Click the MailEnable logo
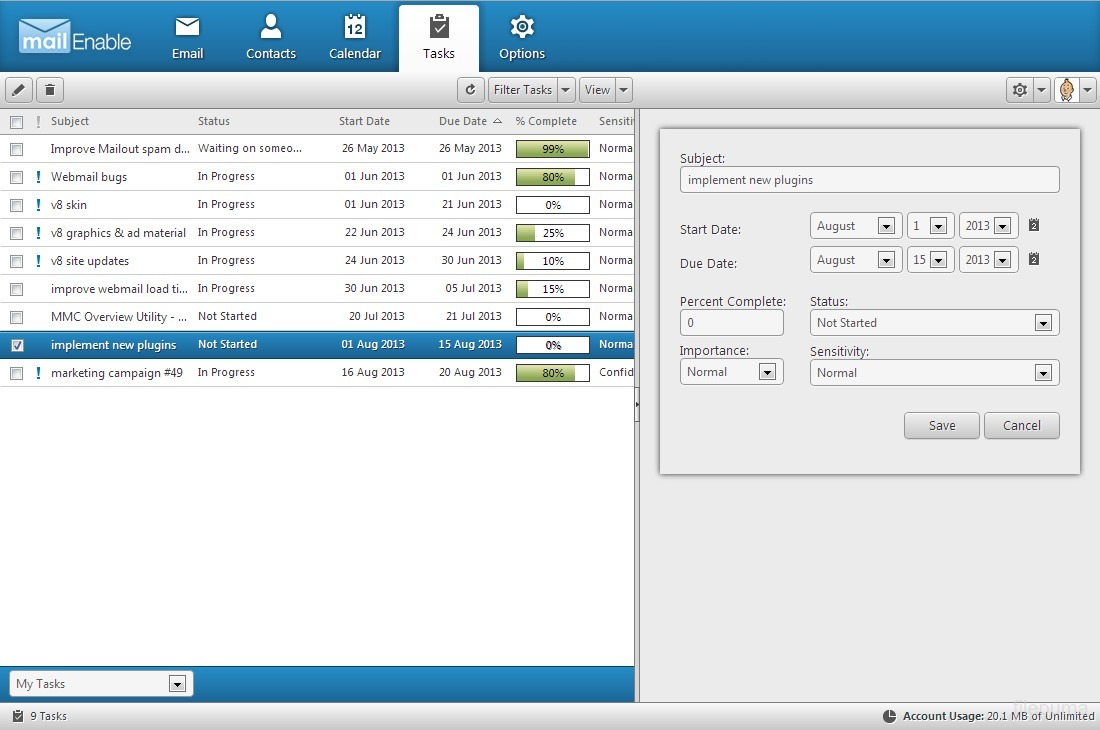This screenshot has height=730, width=1100. point(75,37)
